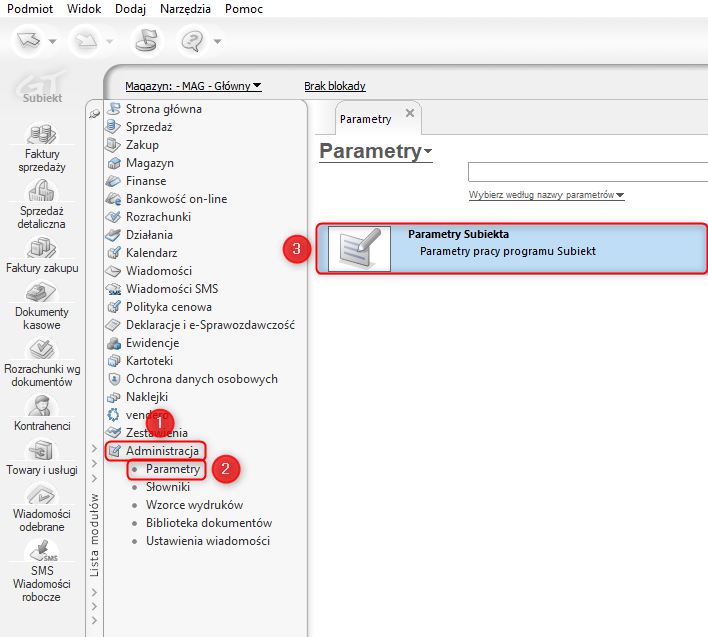Screen dimensions: 708x637
Task: Select Zakup module in list
Action: pos(142,145)
